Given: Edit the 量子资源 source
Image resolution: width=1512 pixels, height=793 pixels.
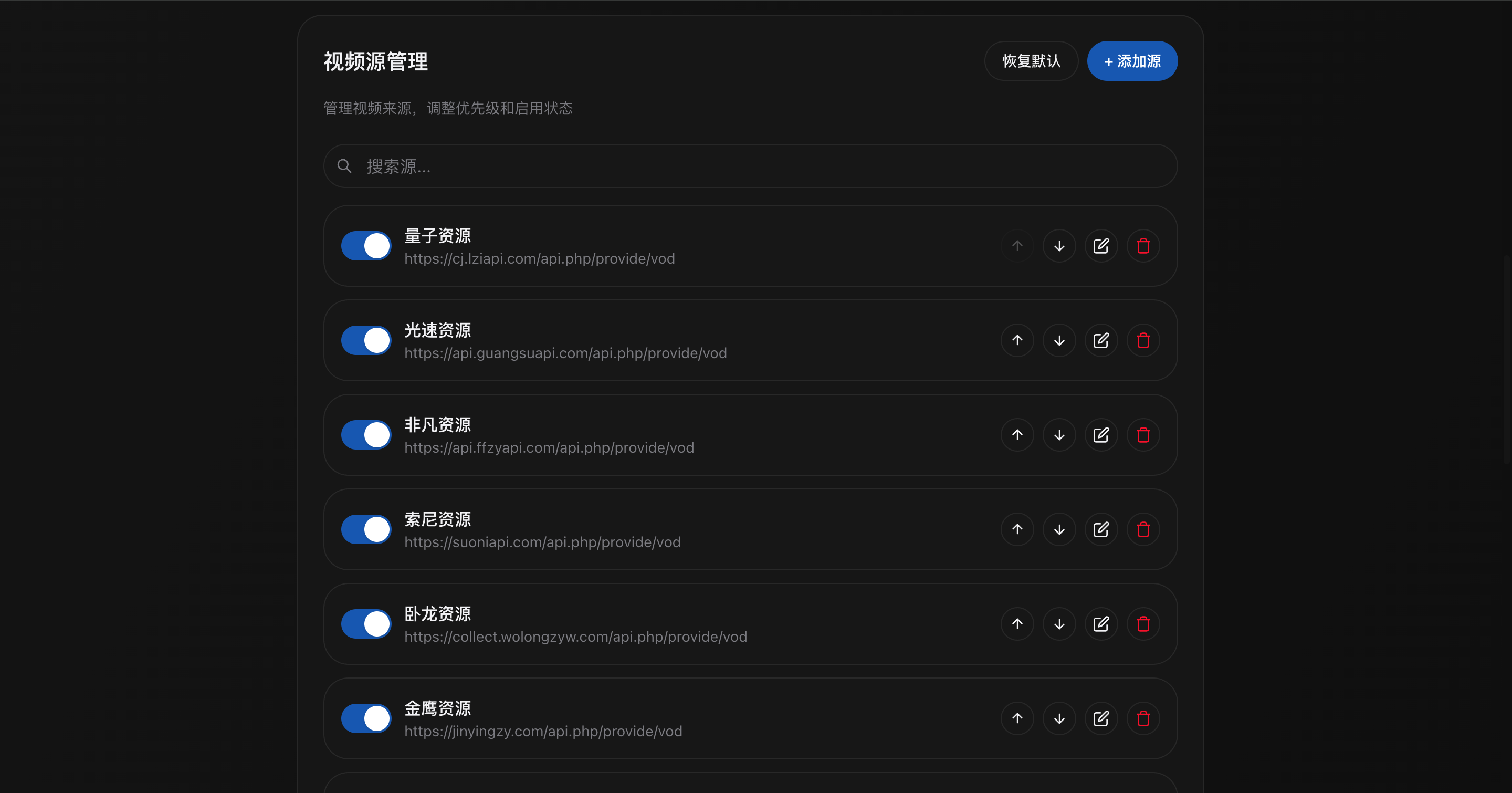Looking at the screenshot, I should (1100, 246).
